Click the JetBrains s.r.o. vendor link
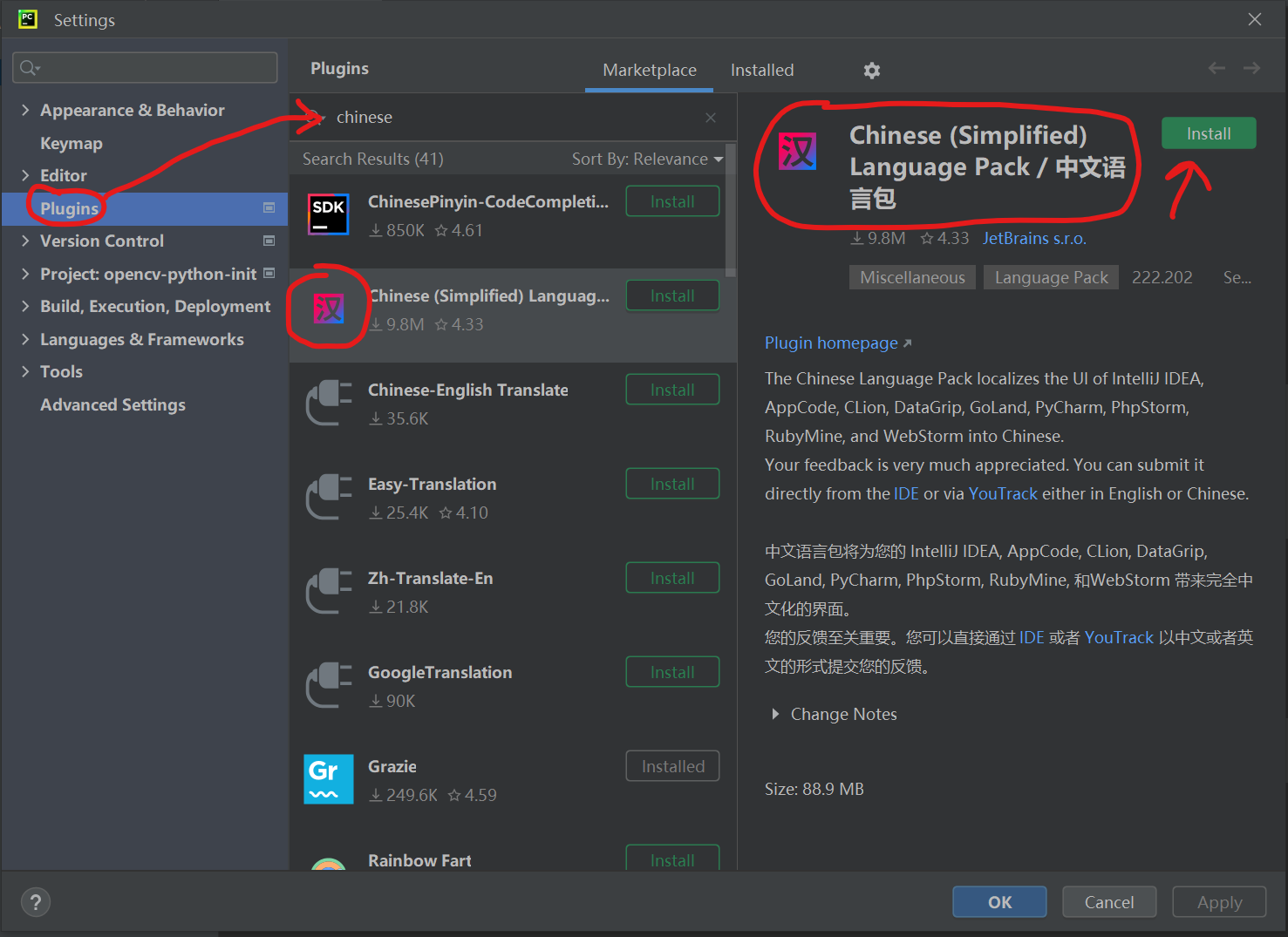The image size is (1288, 937). coord(1033,238)
